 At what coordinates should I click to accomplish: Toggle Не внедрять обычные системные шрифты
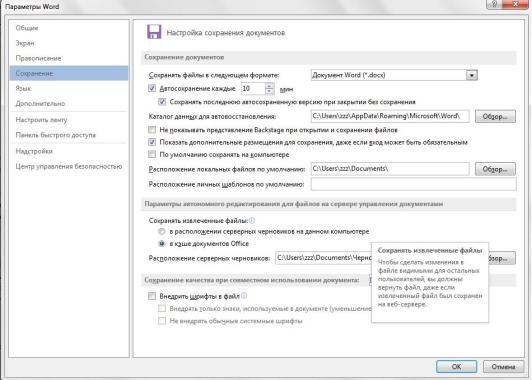click(162, 321)
